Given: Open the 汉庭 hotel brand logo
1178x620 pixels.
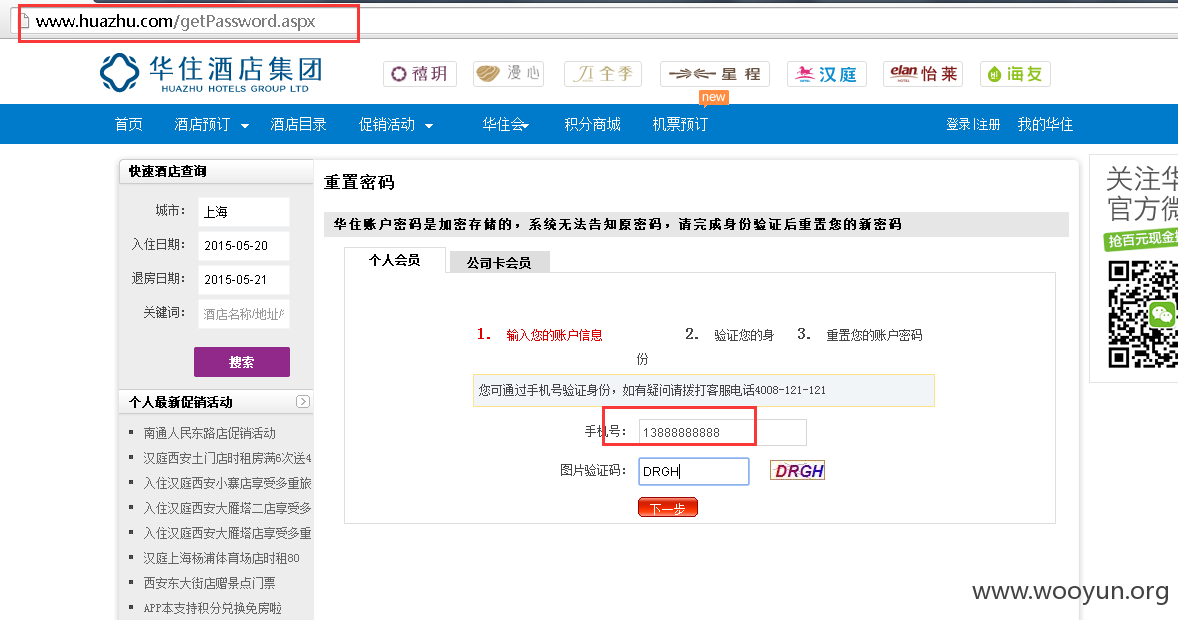Looking at the screenshot, I should (827, 74).
